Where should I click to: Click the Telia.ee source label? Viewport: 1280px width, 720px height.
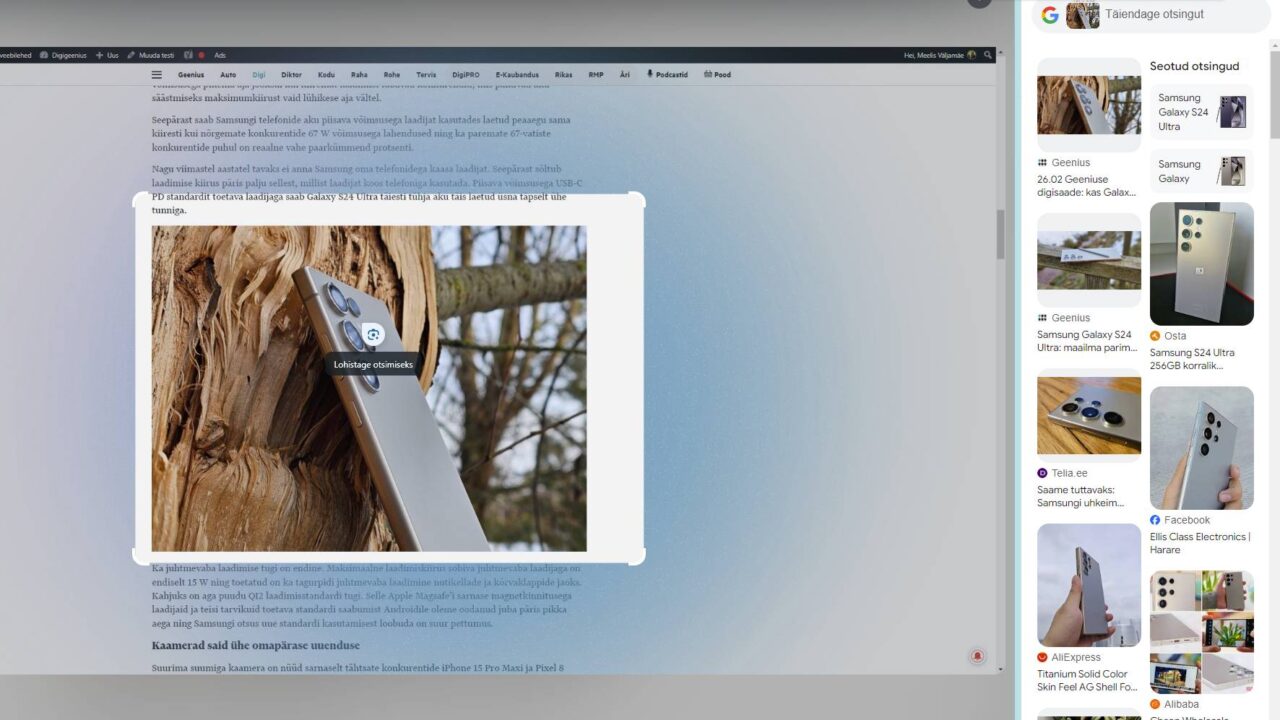(1062, 473)
